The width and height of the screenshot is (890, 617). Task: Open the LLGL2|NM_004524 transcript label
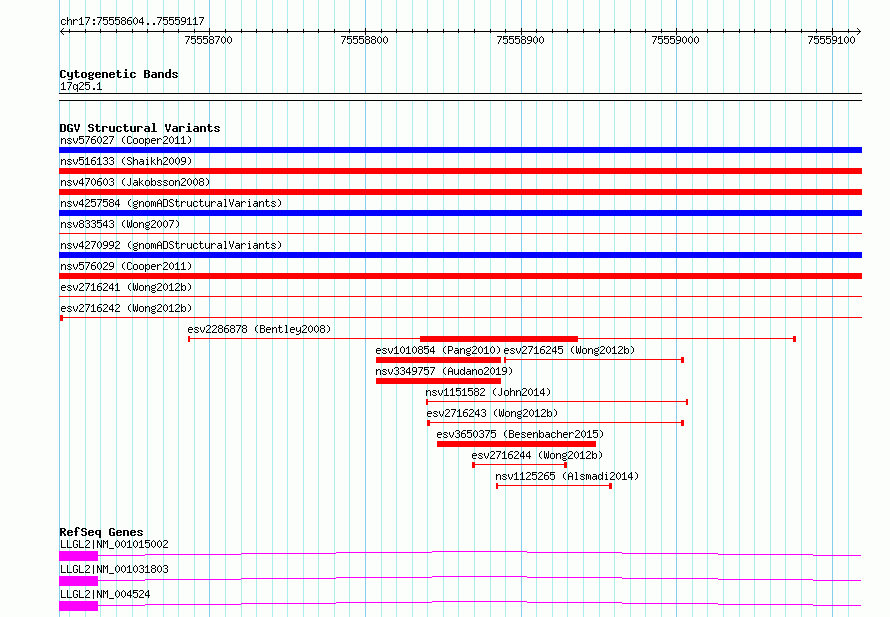tap(105, 594)
